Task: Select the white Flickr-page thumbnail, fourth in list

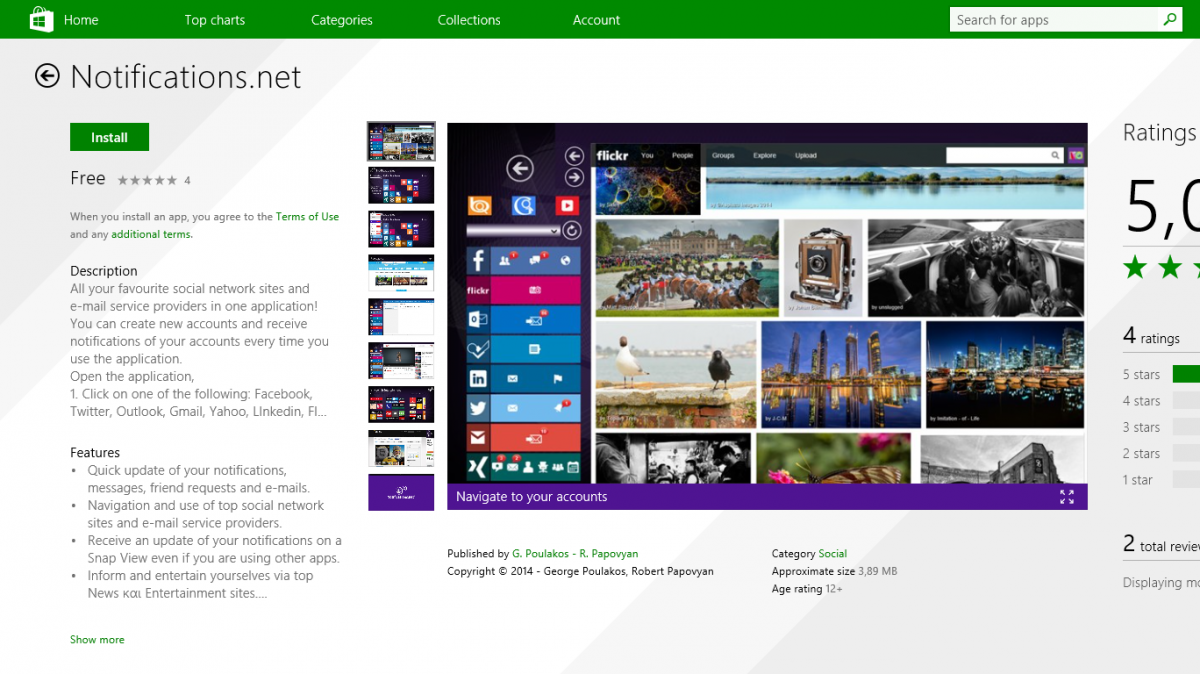Action: [401, 273]
